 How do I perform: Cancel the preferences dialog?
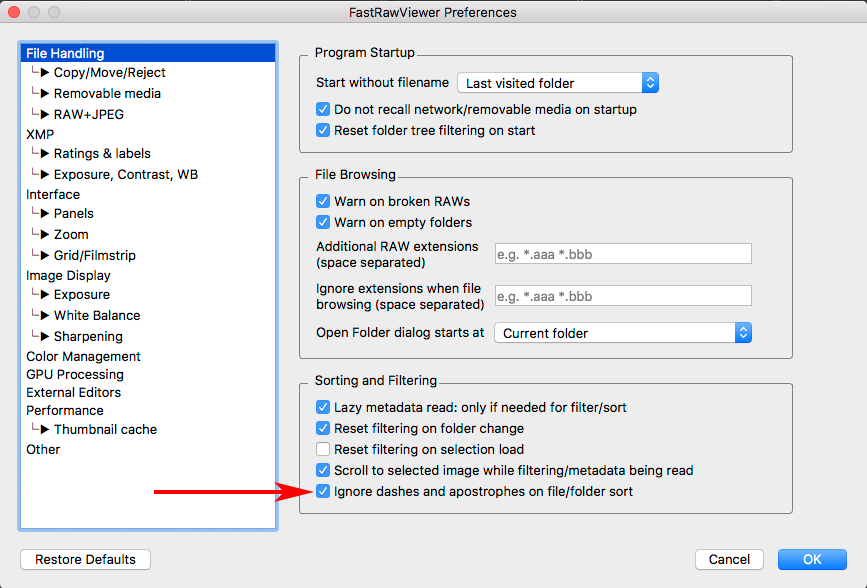(x=729, y=560)
